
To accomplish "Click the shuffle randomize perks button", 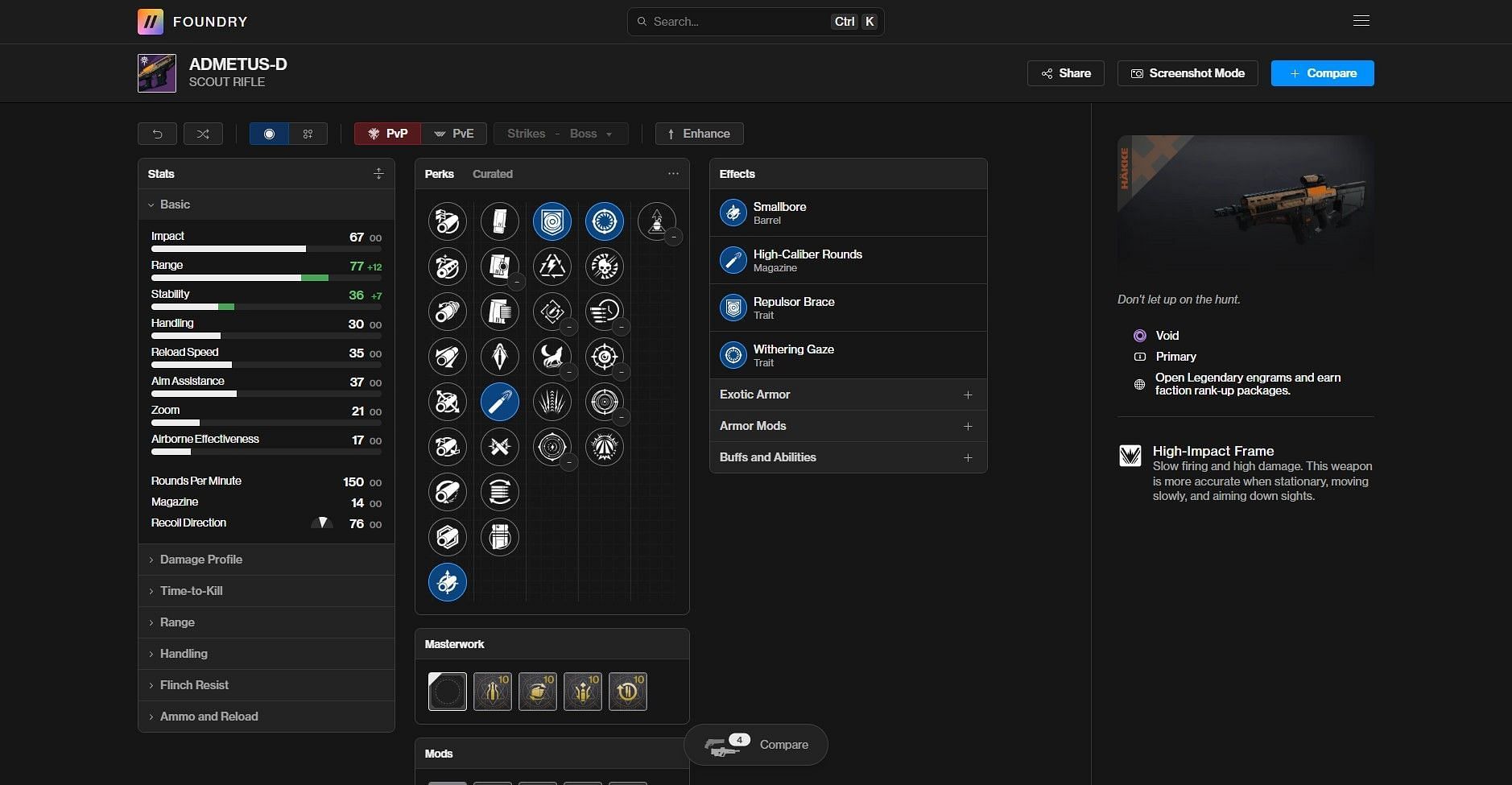I will click(203, 134).
